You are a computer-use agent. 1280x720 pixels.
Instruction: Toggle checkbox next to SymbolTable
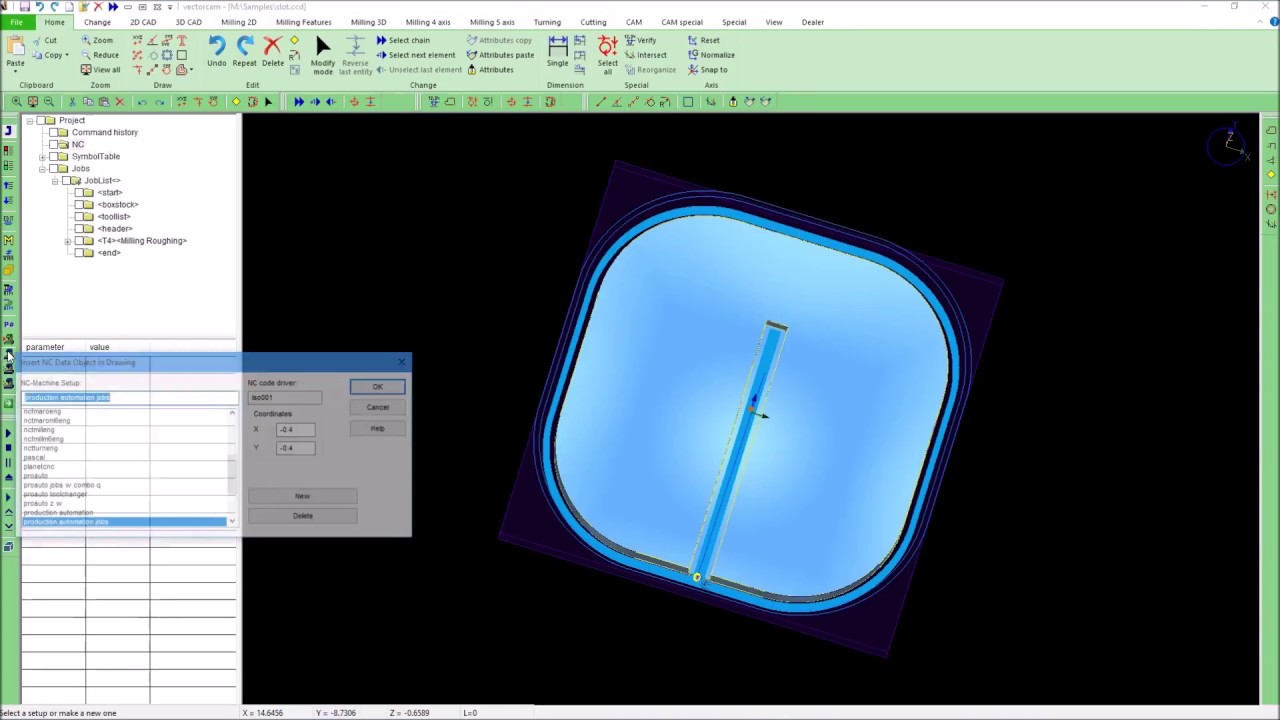pos(53,156)
